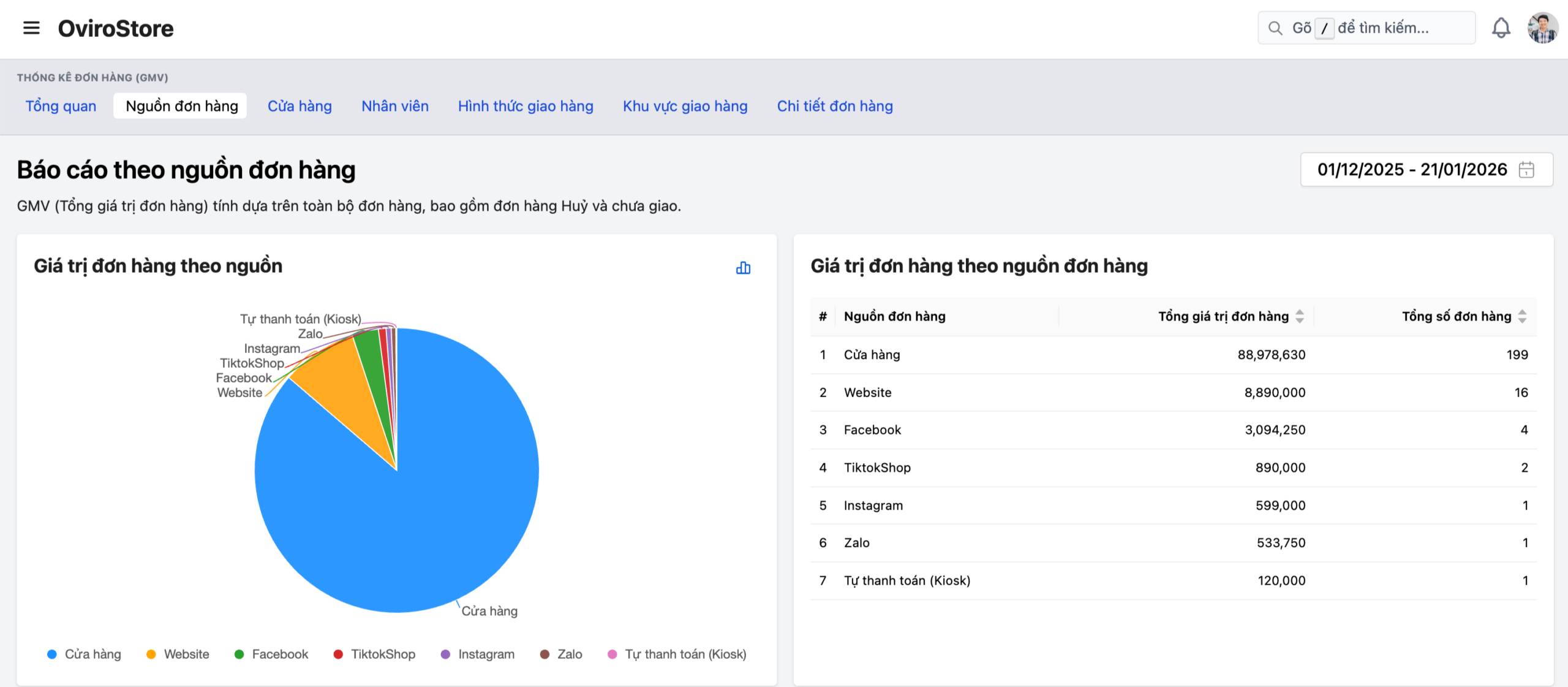
Task: Open the user profile avatar
Action: 1542,28
